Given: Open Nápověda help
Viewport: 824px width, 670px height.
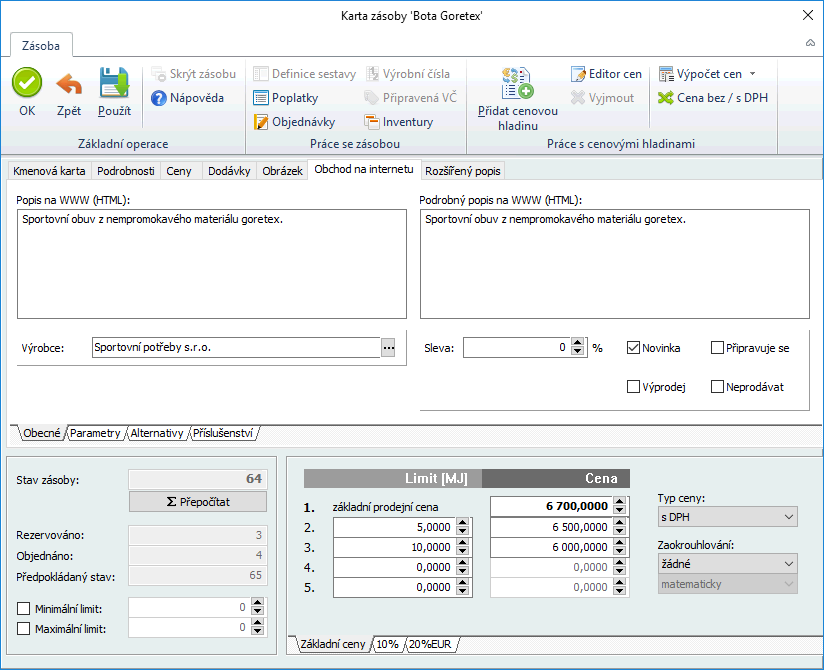Looking at the screenshot, I should pyautogui.click(x=188, y=98).
